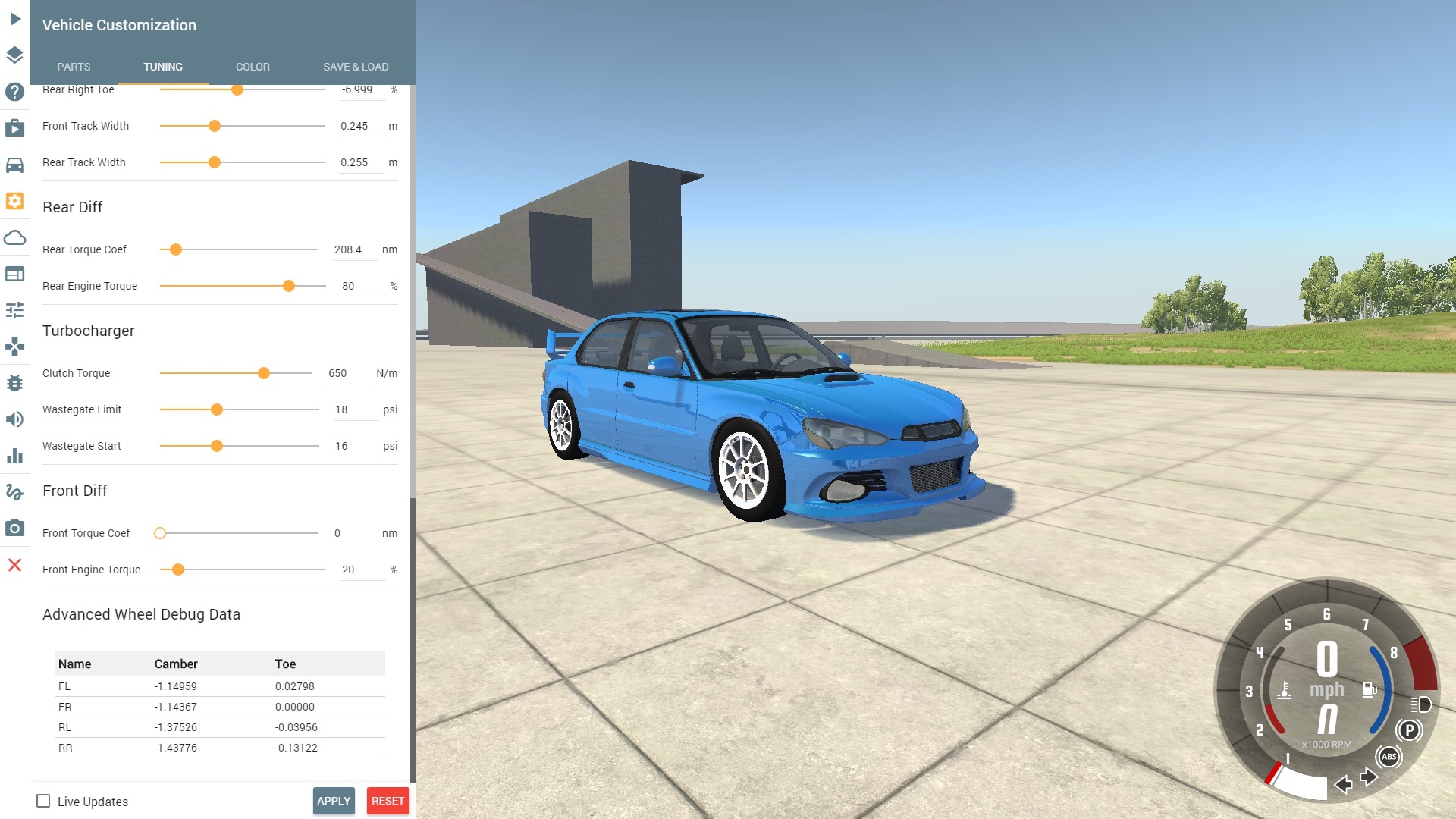Click the red X close icon
The height and width of the screenshot is (819, 1456).
point(14,565)
